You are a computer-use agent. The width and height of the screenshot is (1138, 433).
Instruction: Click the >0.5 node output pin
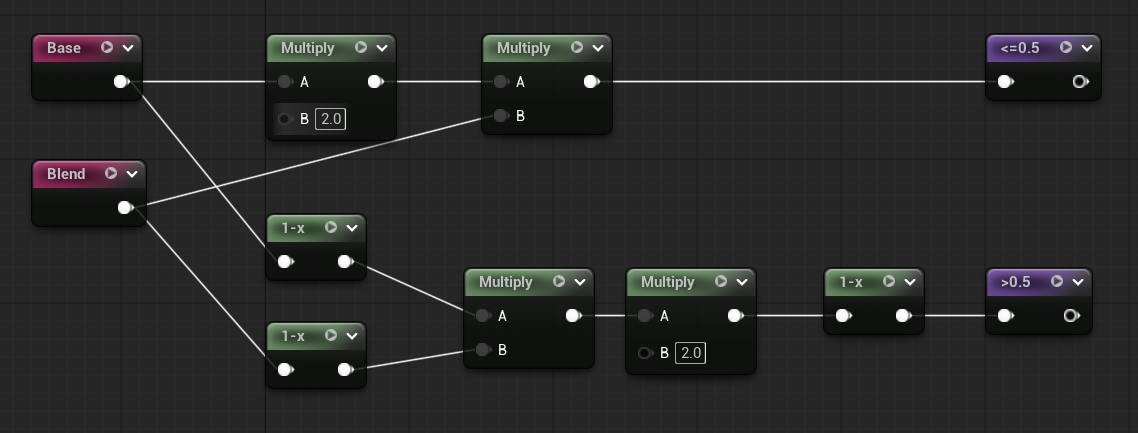point(1071,316)
